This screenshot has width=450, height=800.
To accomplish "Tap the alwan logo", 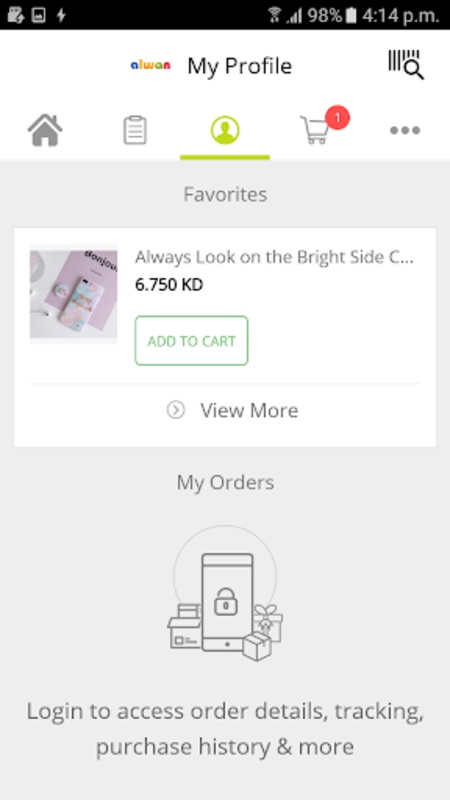I will (x=150, y=65).
